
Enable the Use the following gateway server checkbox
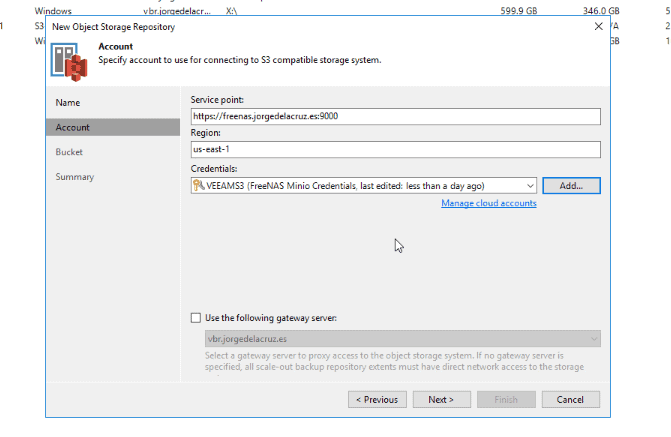[x=196, y=318]
